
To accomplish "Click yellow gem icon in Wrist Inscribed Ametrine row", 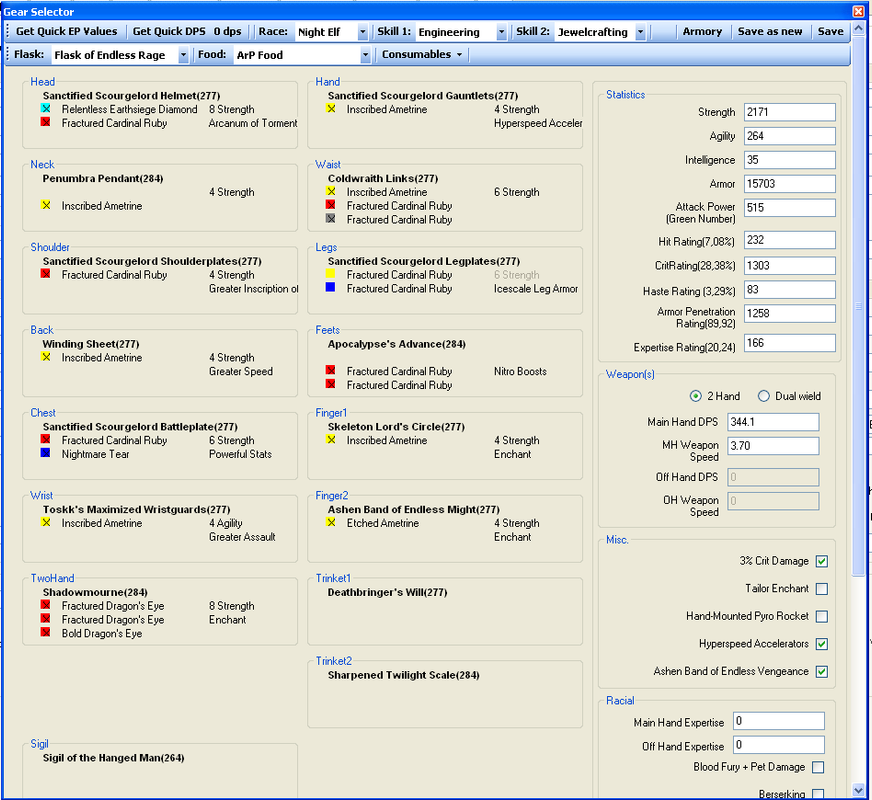I will [x=46, y=522].
